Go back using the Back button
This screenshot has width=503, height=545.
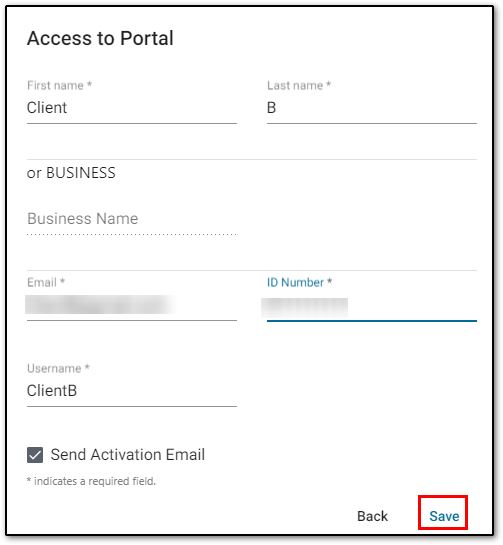tap(372, 516)
